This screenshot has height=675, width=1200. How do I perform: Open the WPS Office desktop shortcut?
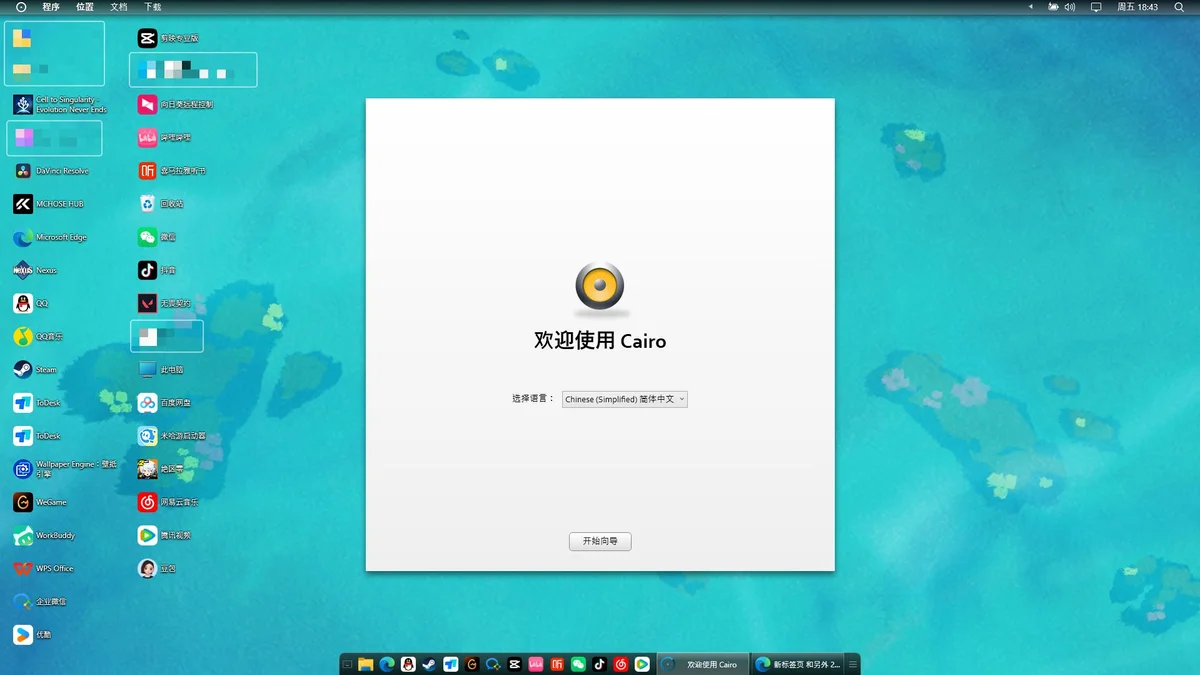click(44, 568)
